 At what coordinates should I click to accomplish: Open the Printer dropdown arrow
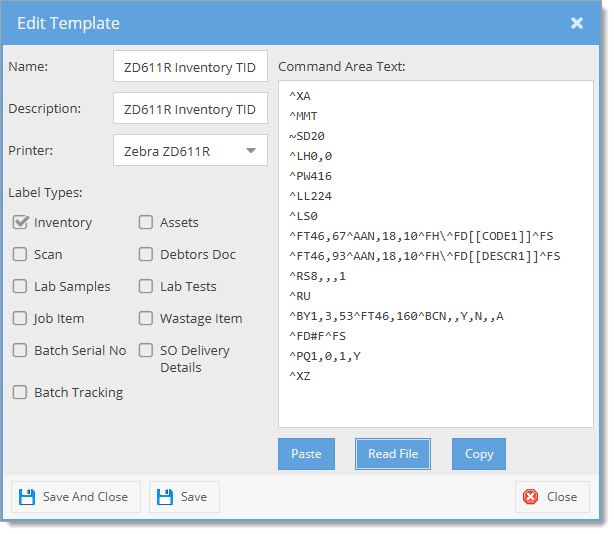pos(251,151)
